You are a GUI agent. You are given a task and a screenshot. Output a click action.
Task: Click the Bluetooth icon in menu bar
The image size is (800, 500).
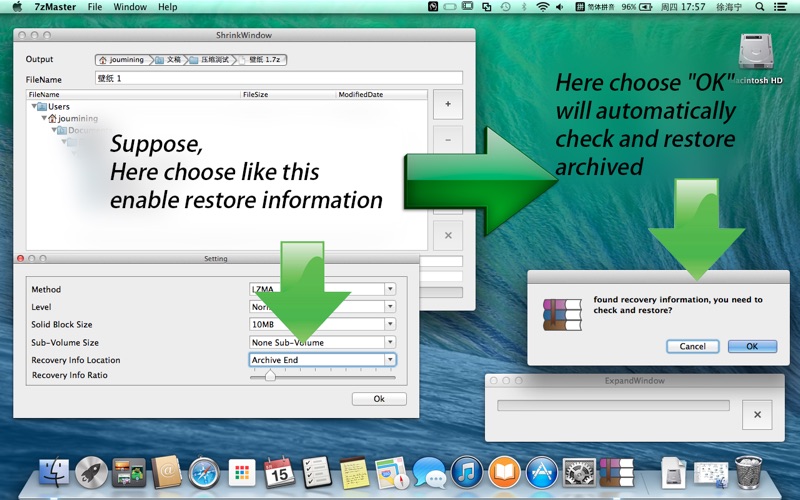(523, 7)
